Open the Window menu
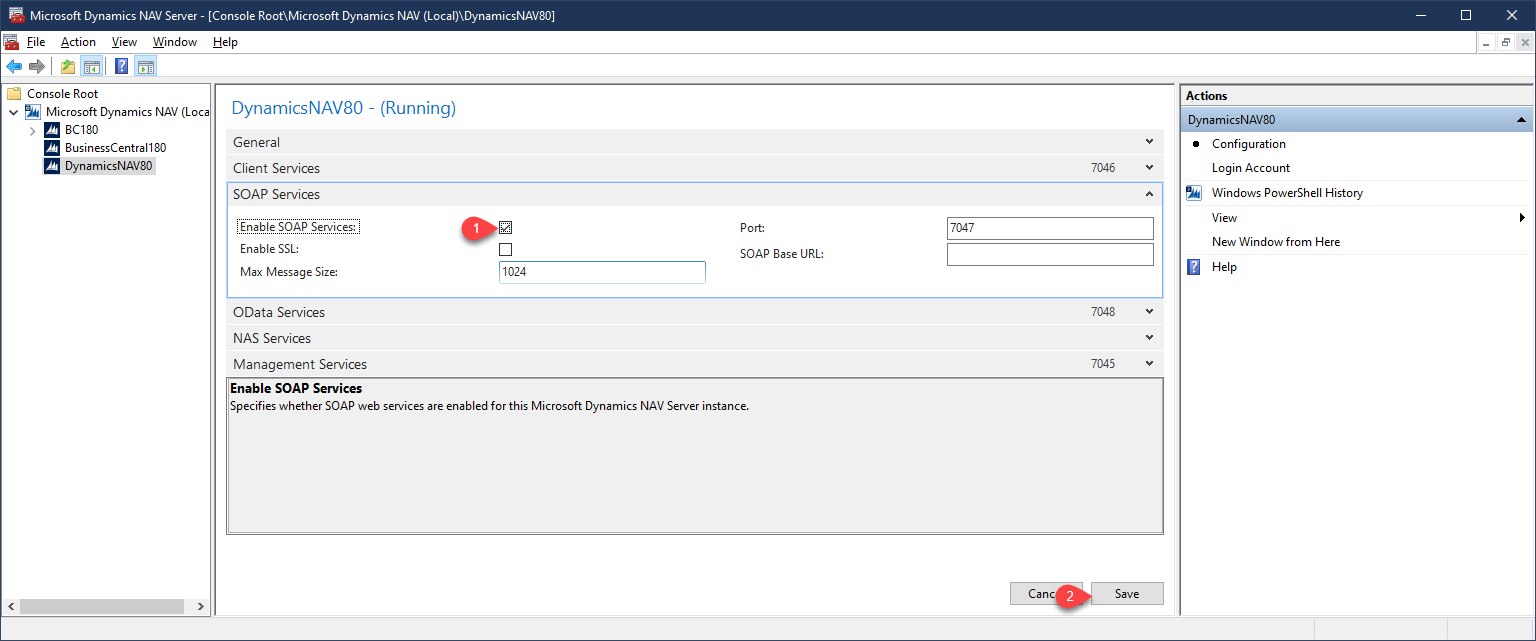This screenshot has width=1536, height=641. 174,42
